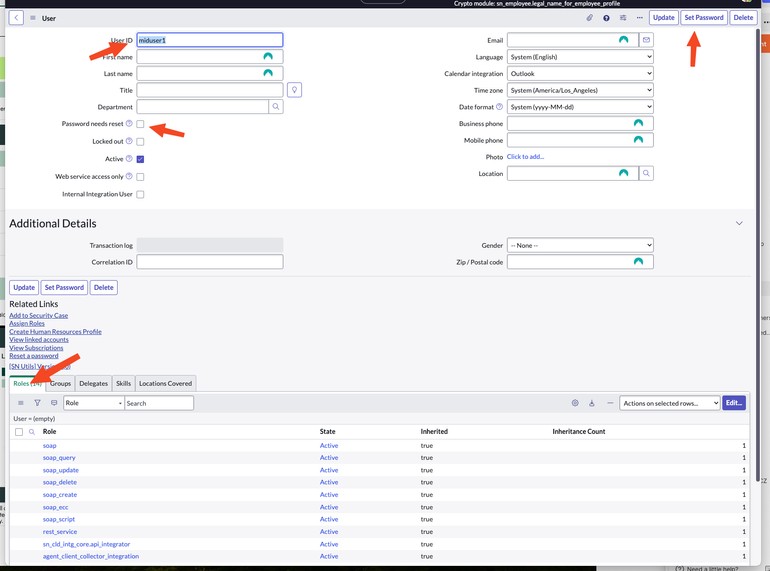
Task: Open the Assign Roles related link
Action: (27, 324)
